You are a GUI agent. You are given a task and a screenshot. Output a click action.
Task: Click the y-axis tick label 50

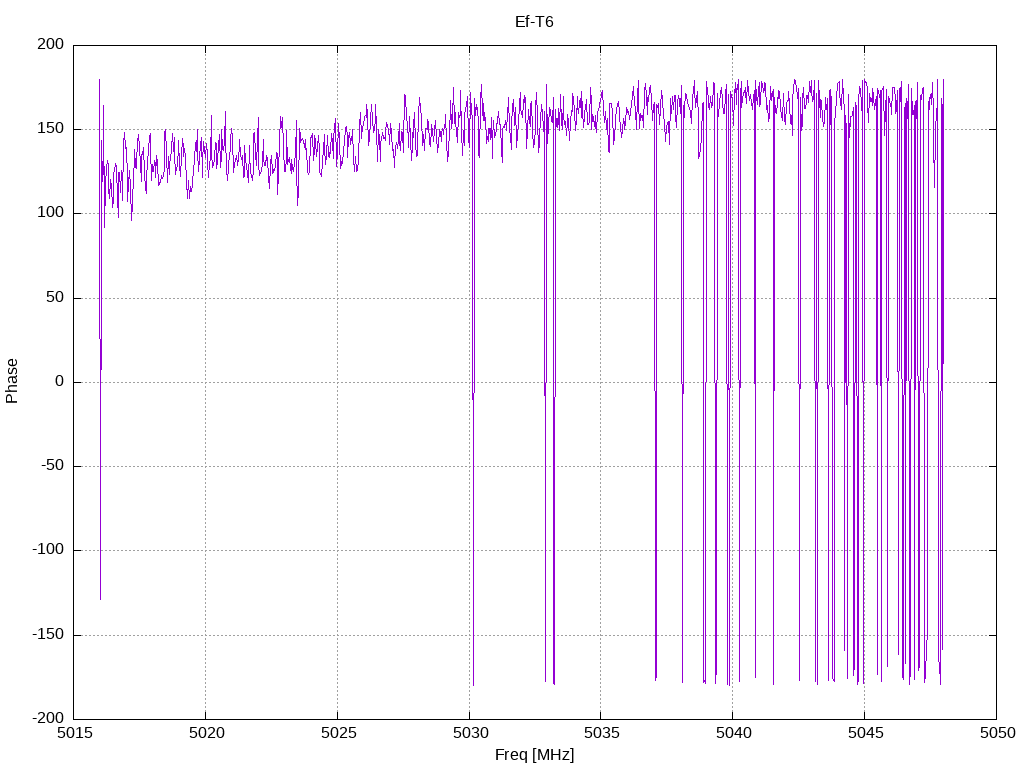[x=56, y=297]
